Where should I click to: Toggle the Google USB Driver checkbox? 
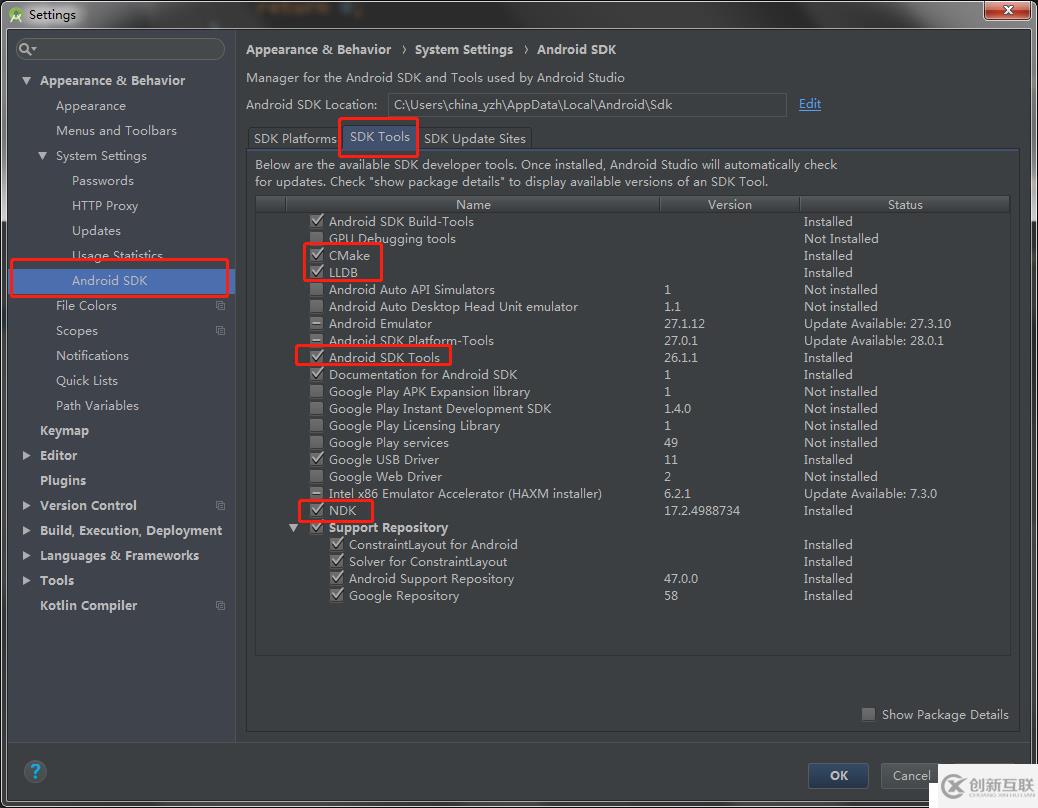tap(317, 459)
